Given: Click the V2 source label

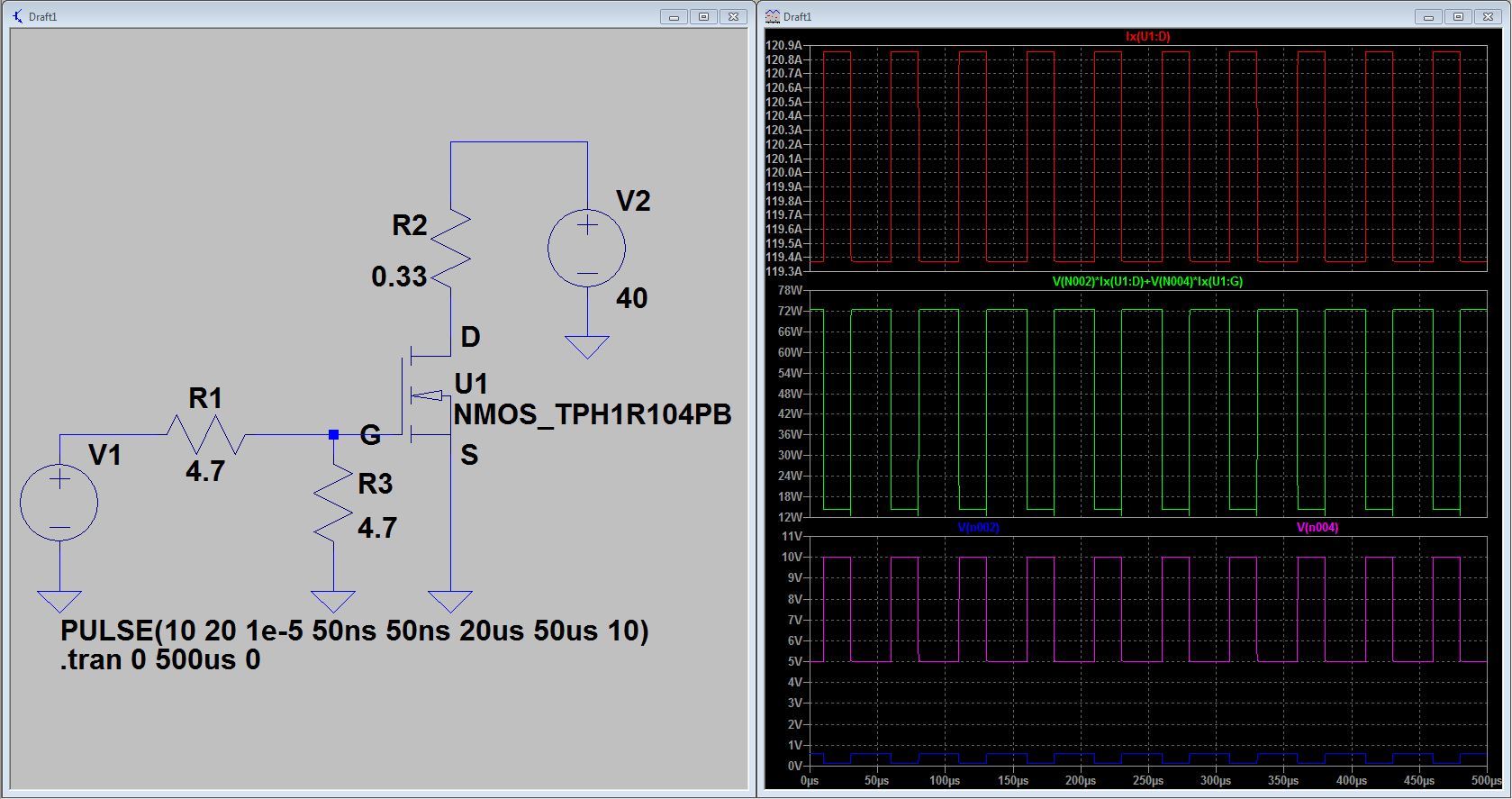Looking at the screenshot, I should (x=633, y=201).
